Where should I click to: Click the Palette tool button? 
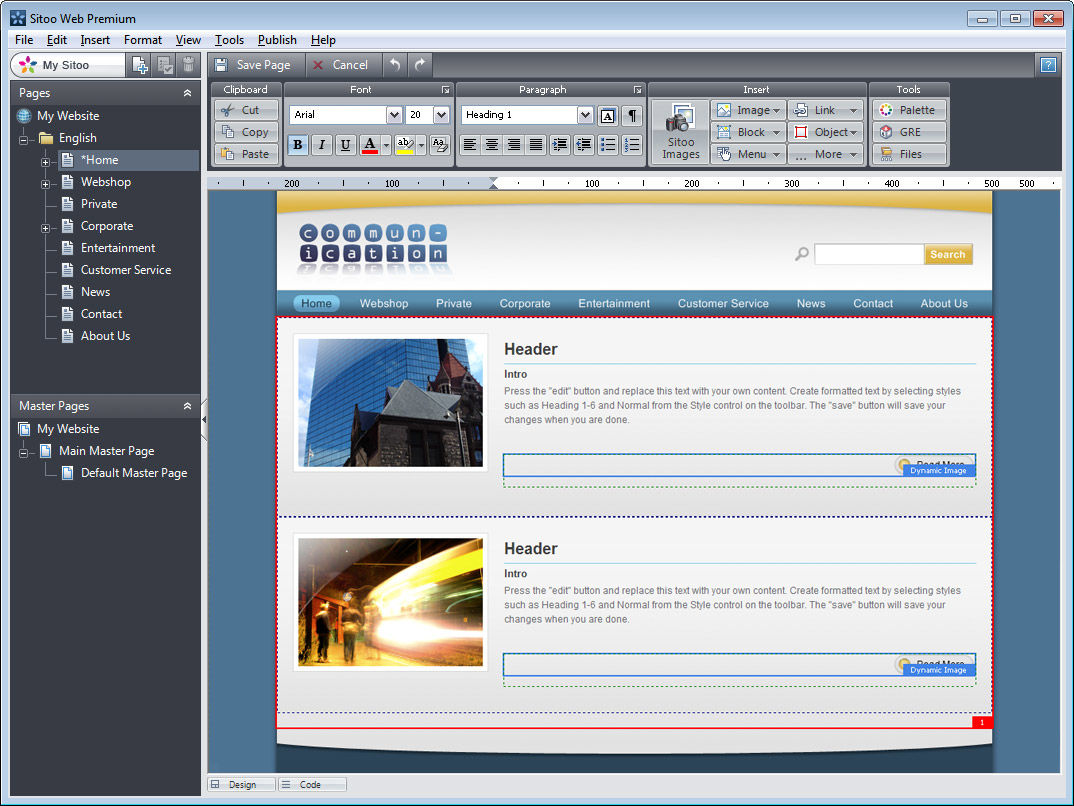[x=908, y=110]
